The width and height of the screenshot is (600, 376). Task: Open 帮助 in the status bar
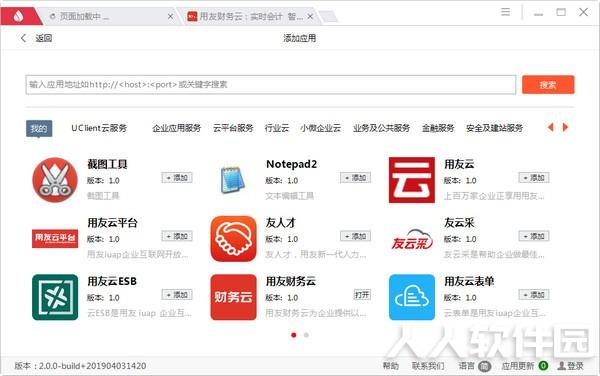click(391, 366)
